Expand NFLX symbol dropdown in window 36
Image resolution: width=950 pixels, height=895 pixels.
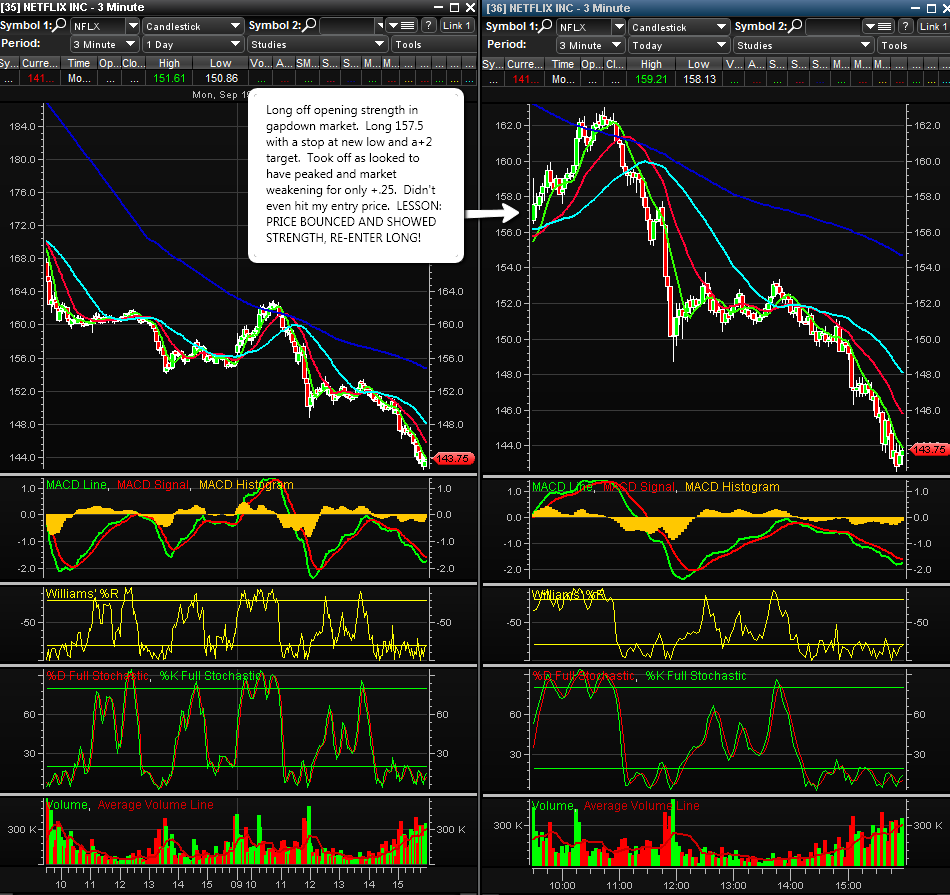(619, 27)
